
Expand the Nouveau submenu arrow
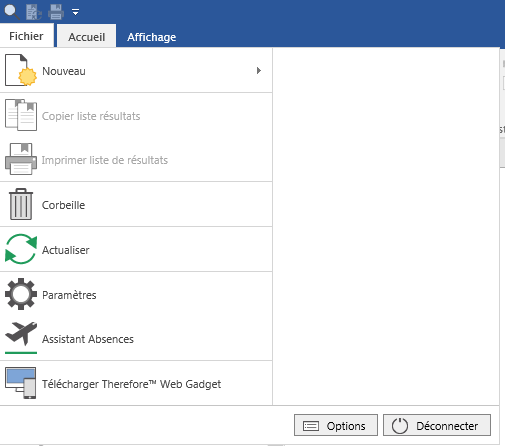click(x=259, y=71)
